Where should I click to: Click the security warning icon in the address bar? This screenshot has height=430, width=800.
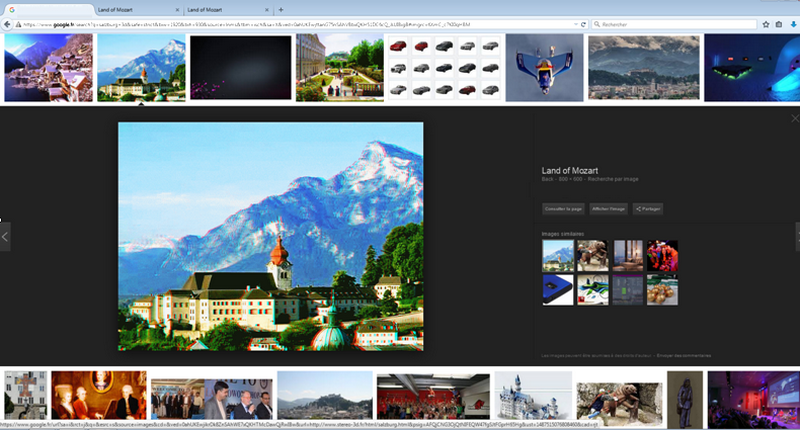18,24
